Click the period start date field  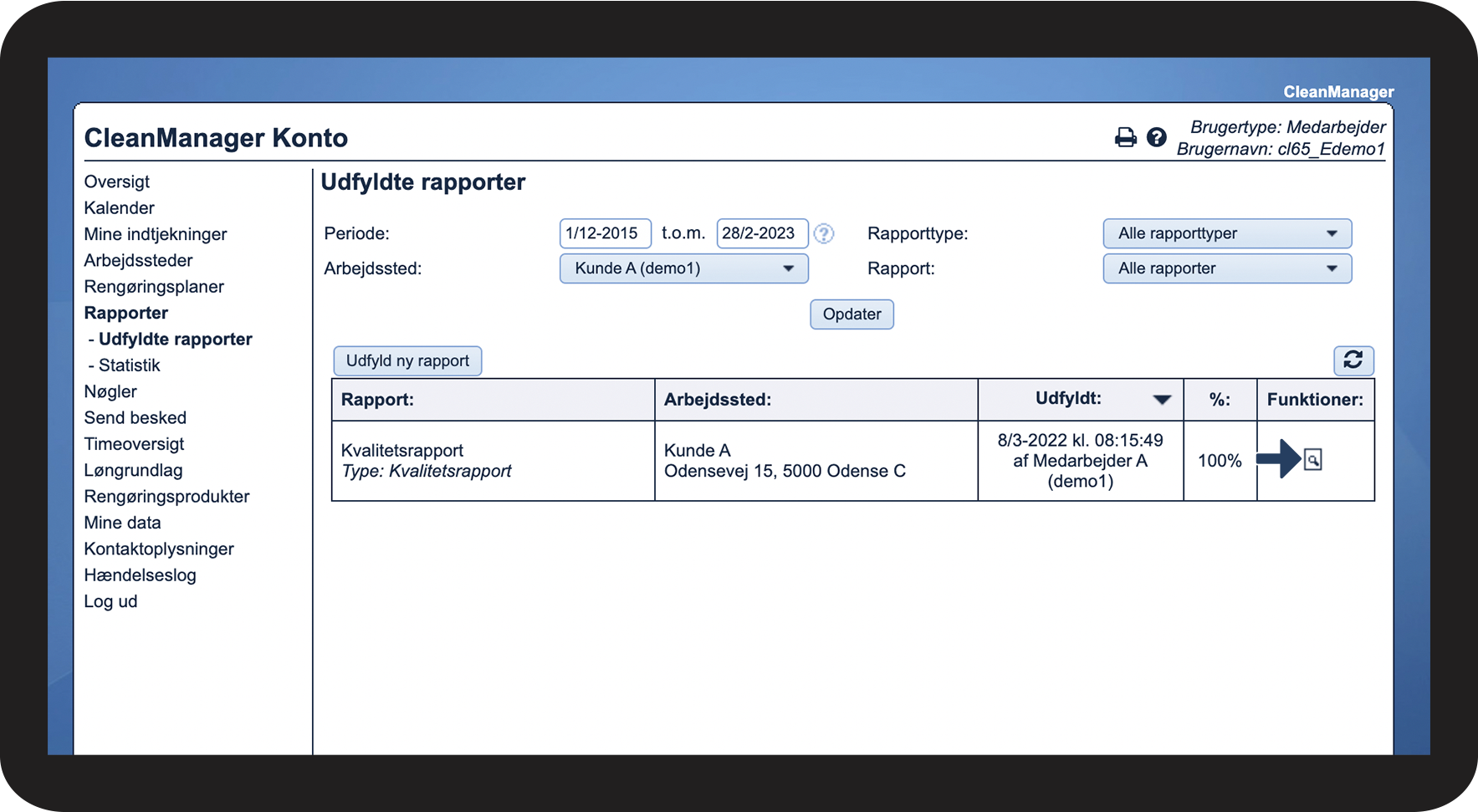(604, 234)
